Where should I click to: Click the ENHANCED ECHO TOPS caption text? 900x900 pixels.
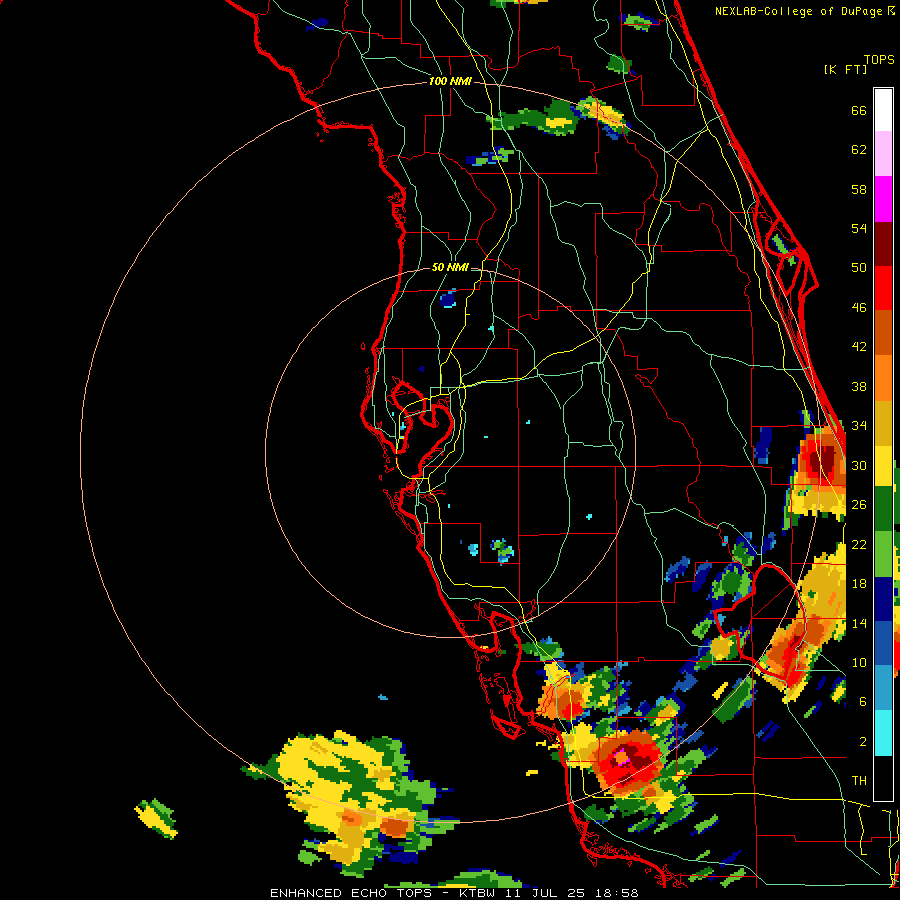tap(351, 893)
